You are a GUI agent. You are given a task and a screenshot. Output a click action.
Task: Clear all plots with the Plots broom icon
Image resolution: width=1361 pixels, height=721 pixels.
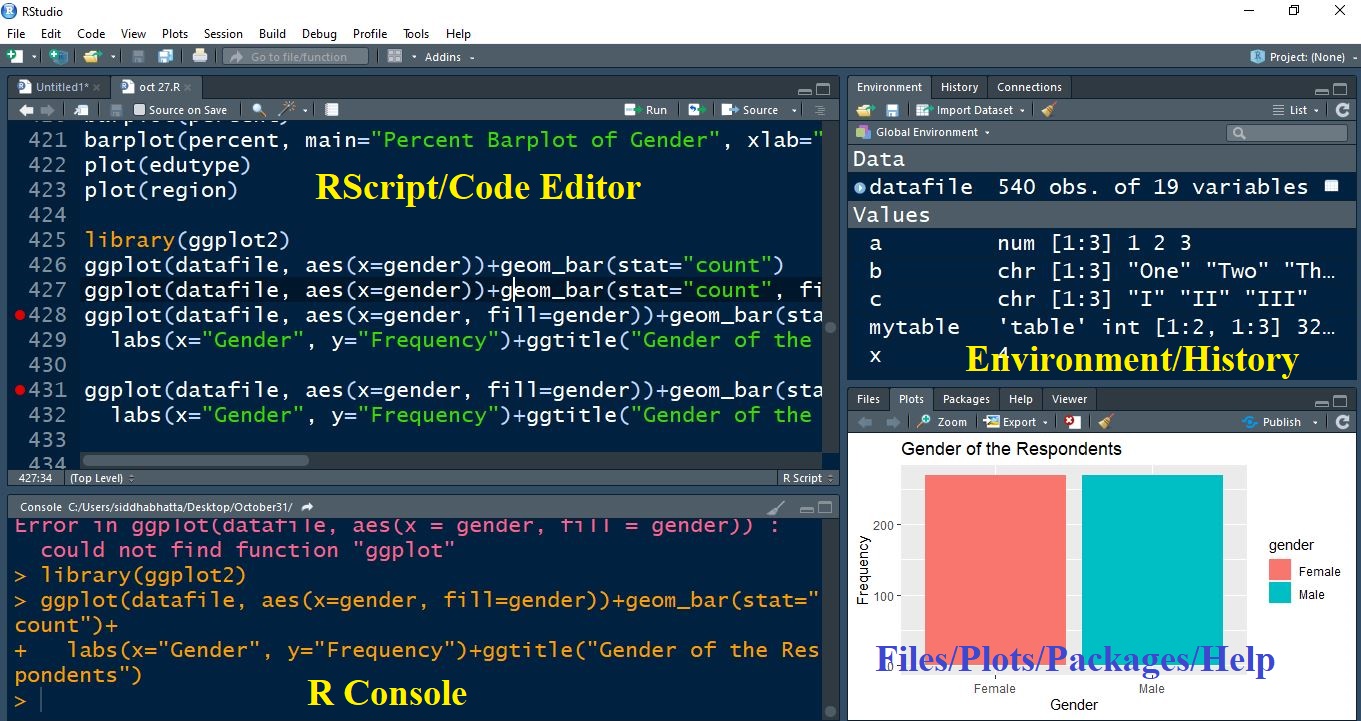tap(1104, 422)
